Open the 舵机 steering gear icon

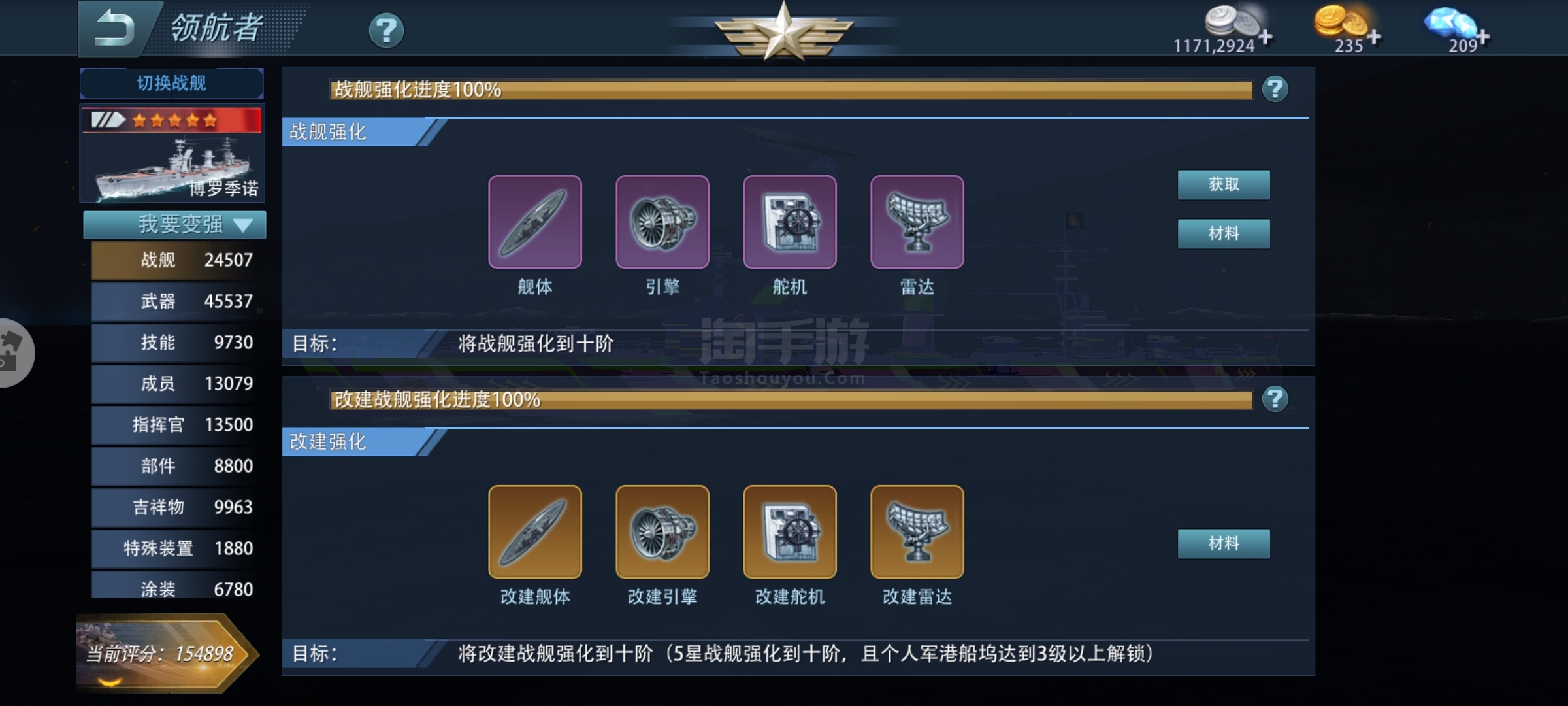click(x=789, y=222)
